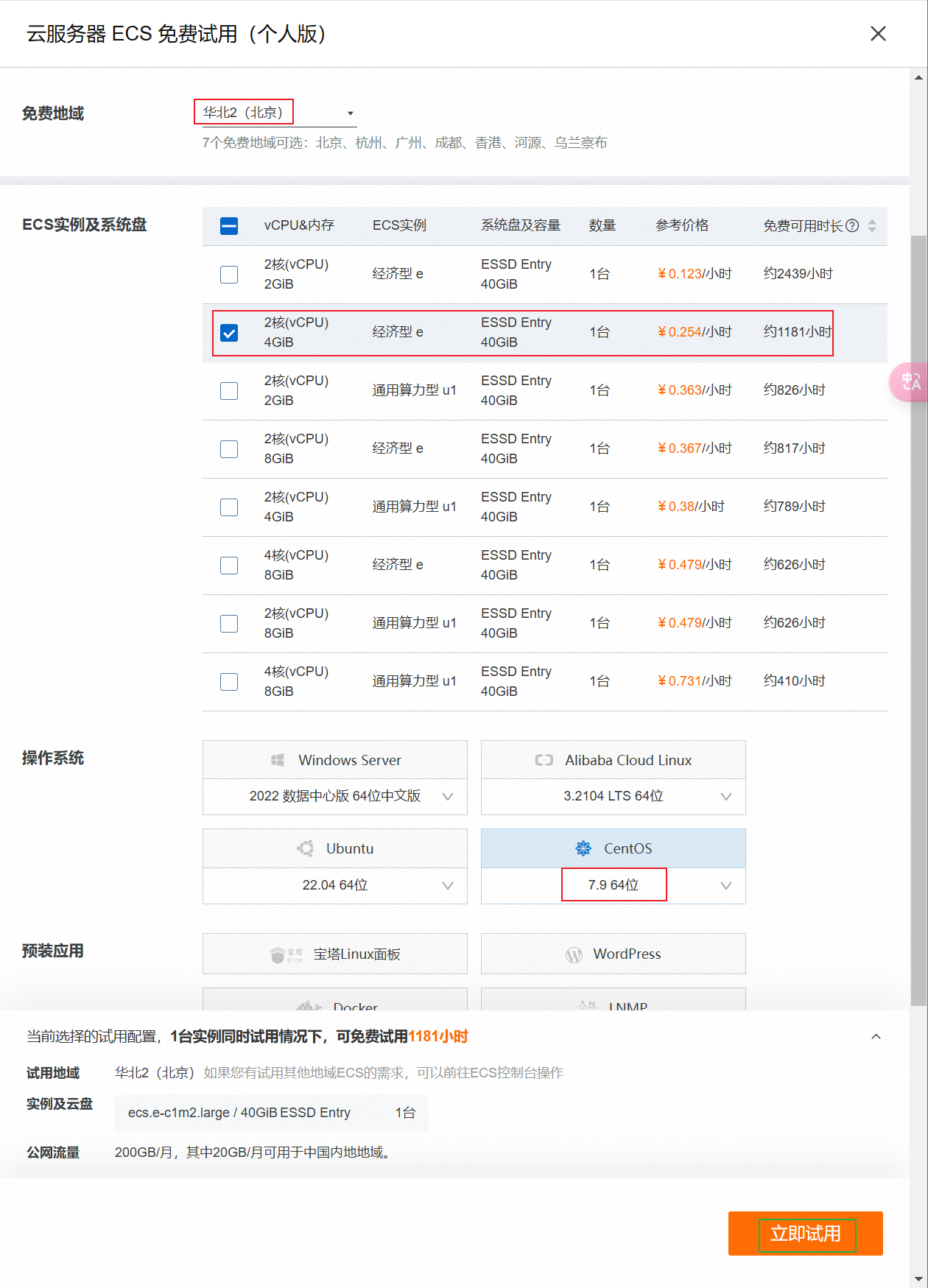
Task: Choose WordPress preinstalled app
Action: (614, 954)
